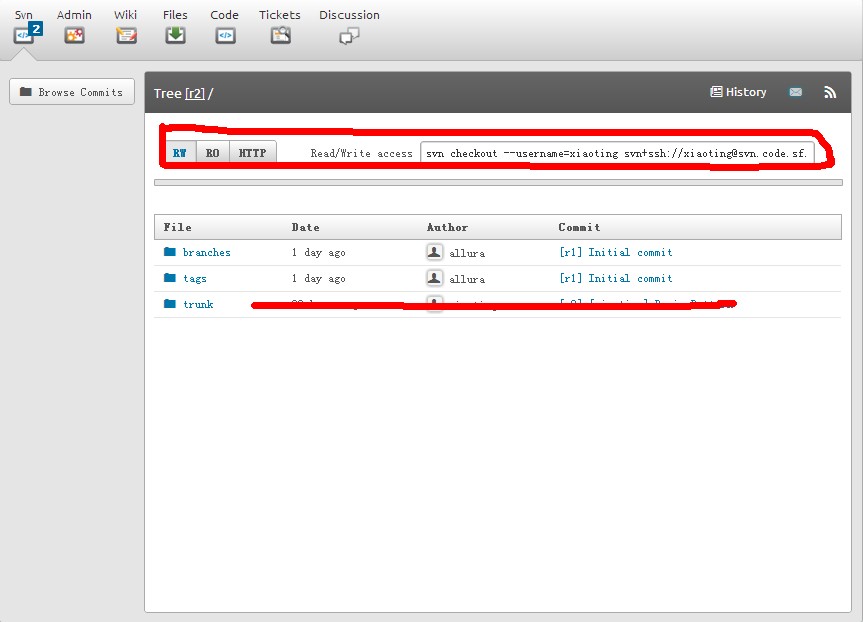Viewport: 863px width, 622px height.
Task: Click the svn checkout command field
Action: pyautogui.click(x=617, y=152)
